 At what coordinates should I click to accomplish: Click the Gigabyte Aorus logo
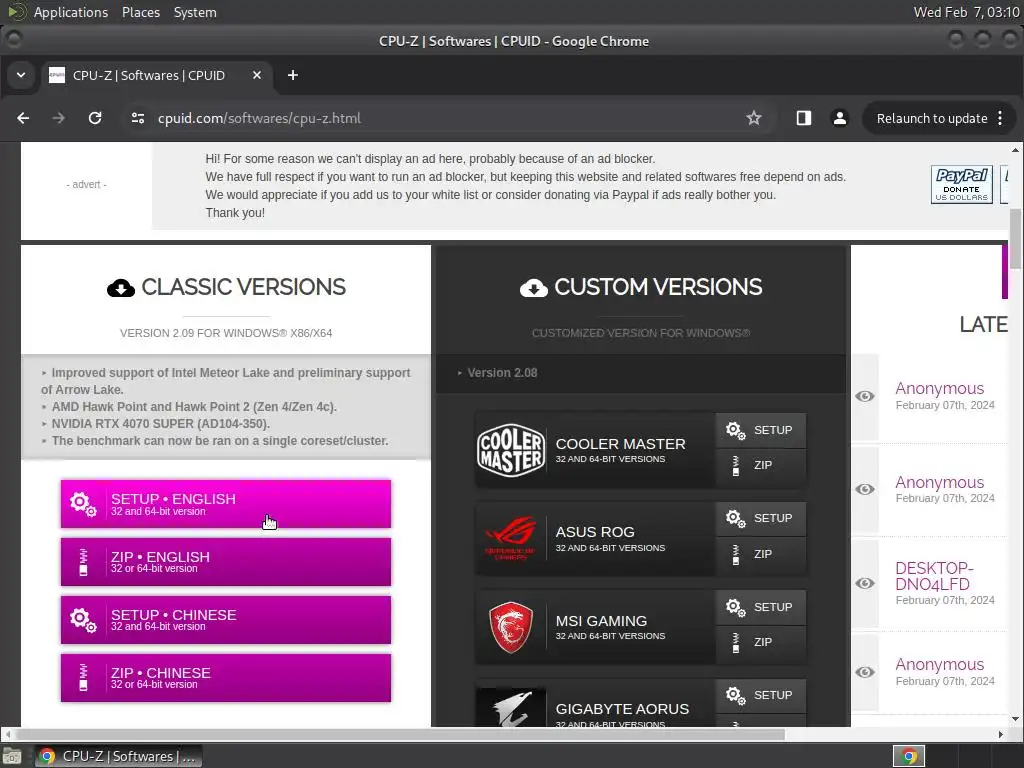click(x=511, y=708)
